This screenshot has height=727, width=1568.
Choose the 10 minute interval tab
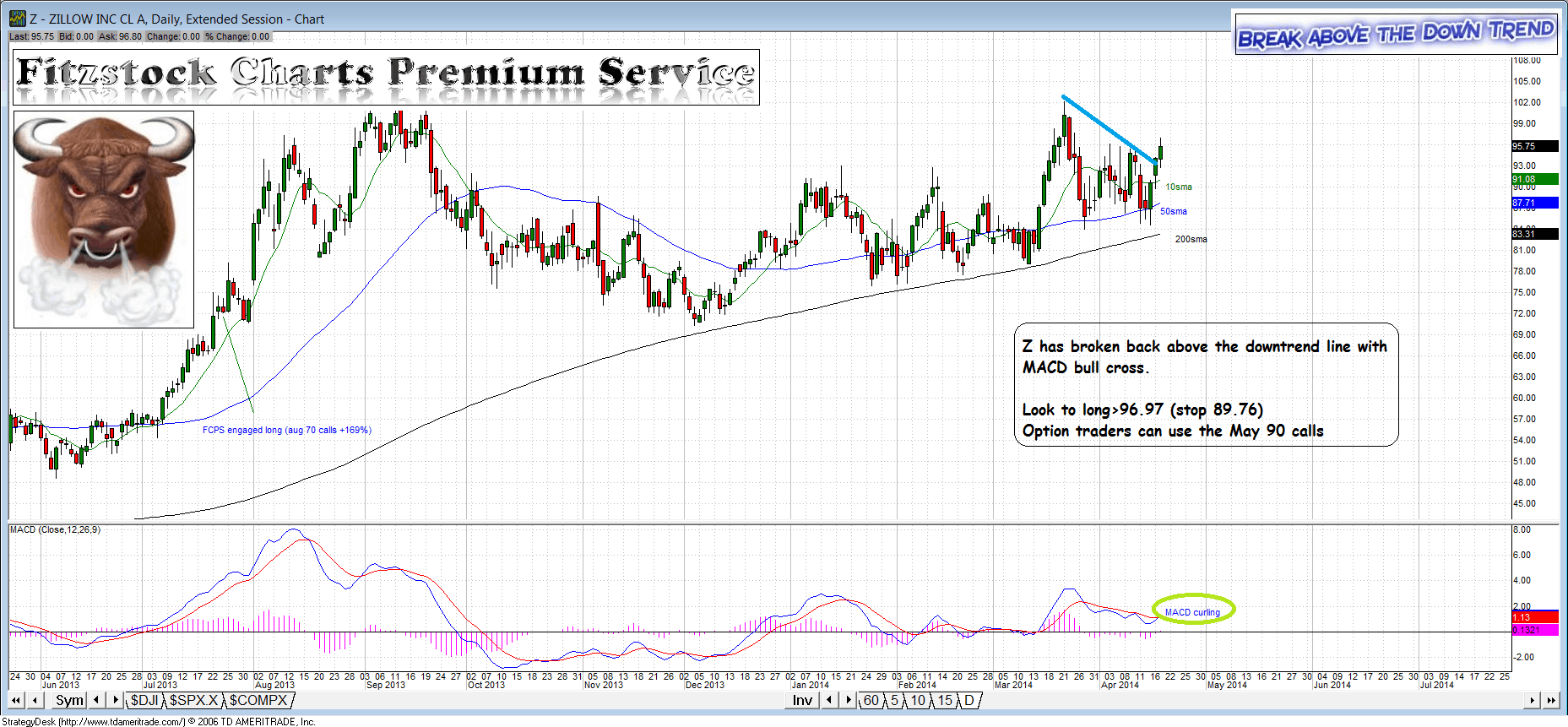(x=918, y=700)
